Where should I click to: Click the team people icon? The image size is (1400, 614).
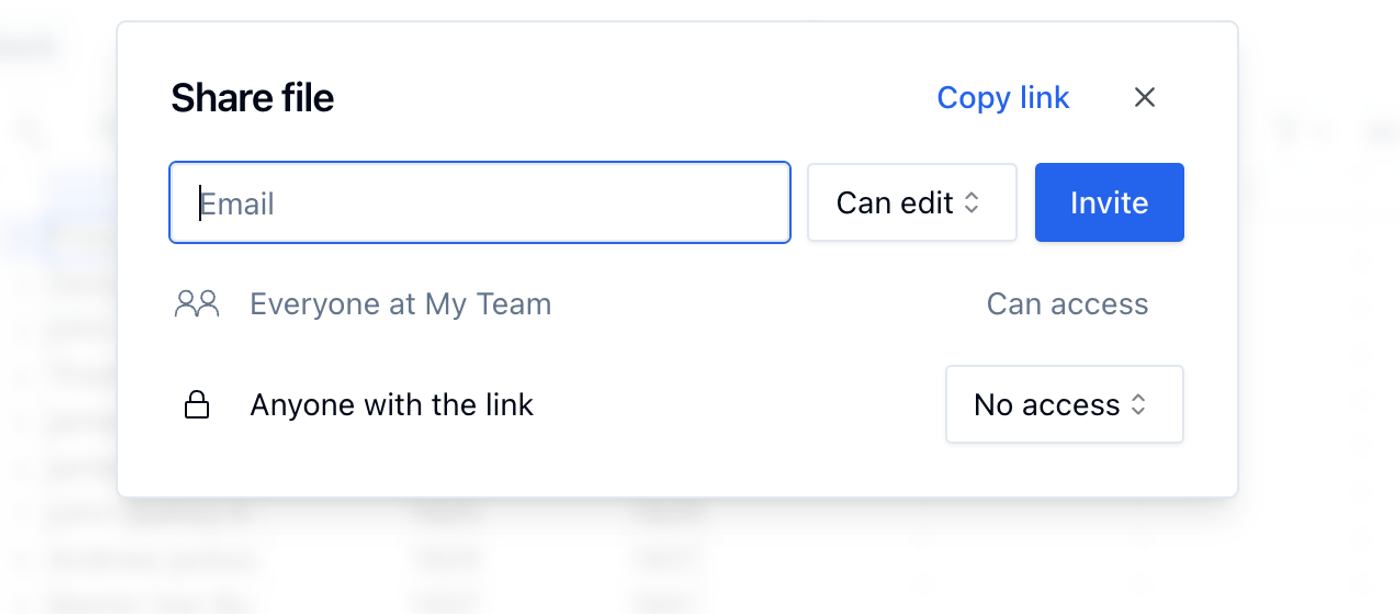pos(196,304)
